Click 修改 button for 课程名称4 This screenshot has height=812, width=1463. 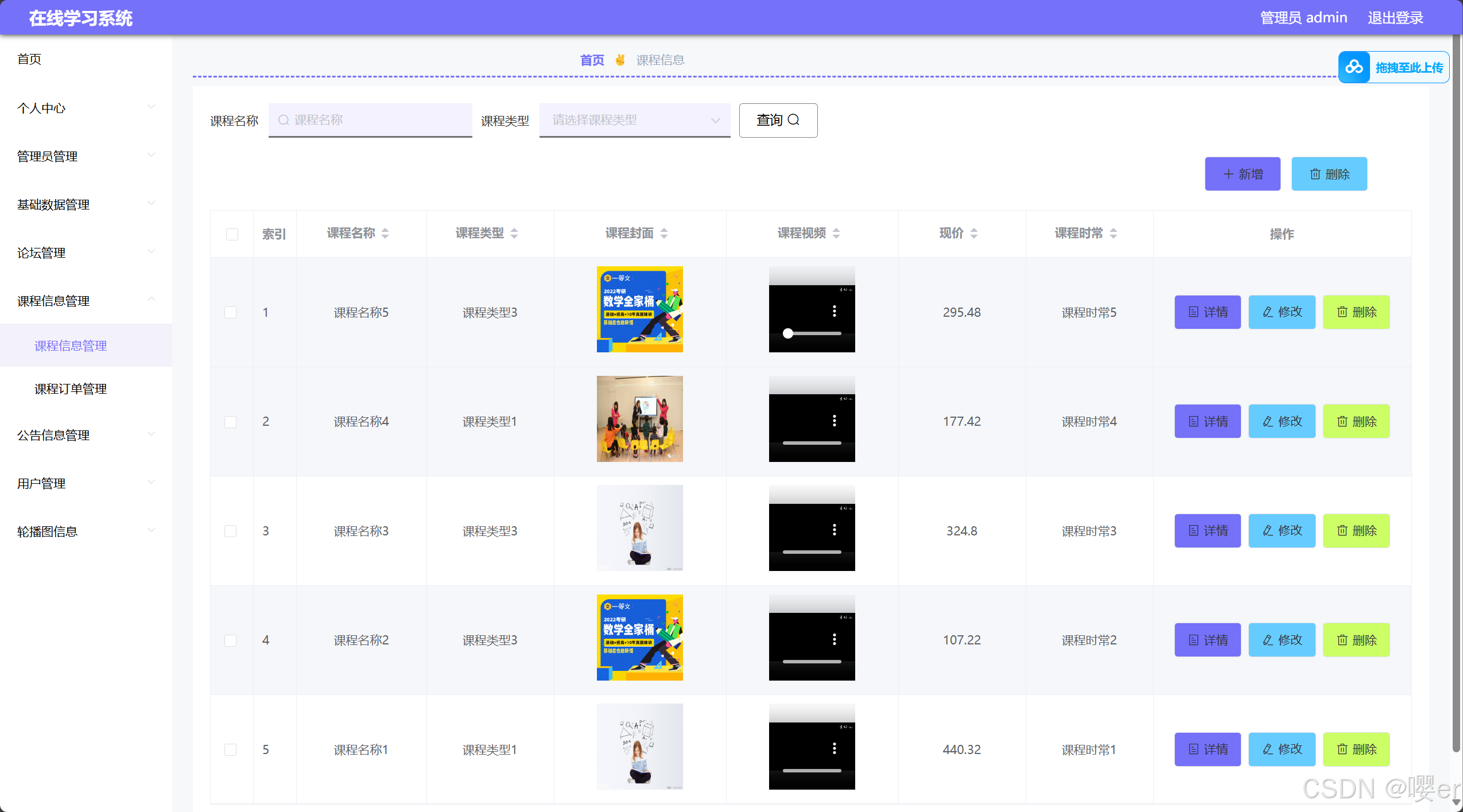click(x=1281, y=421)
